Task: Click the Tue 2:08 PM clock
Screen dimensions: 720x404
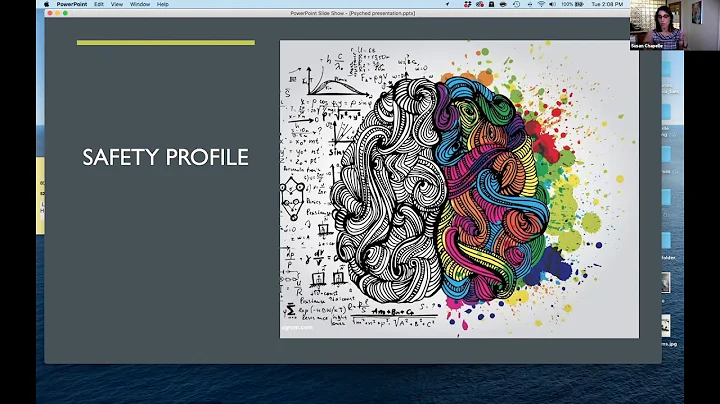Action: tap(608, 4)
